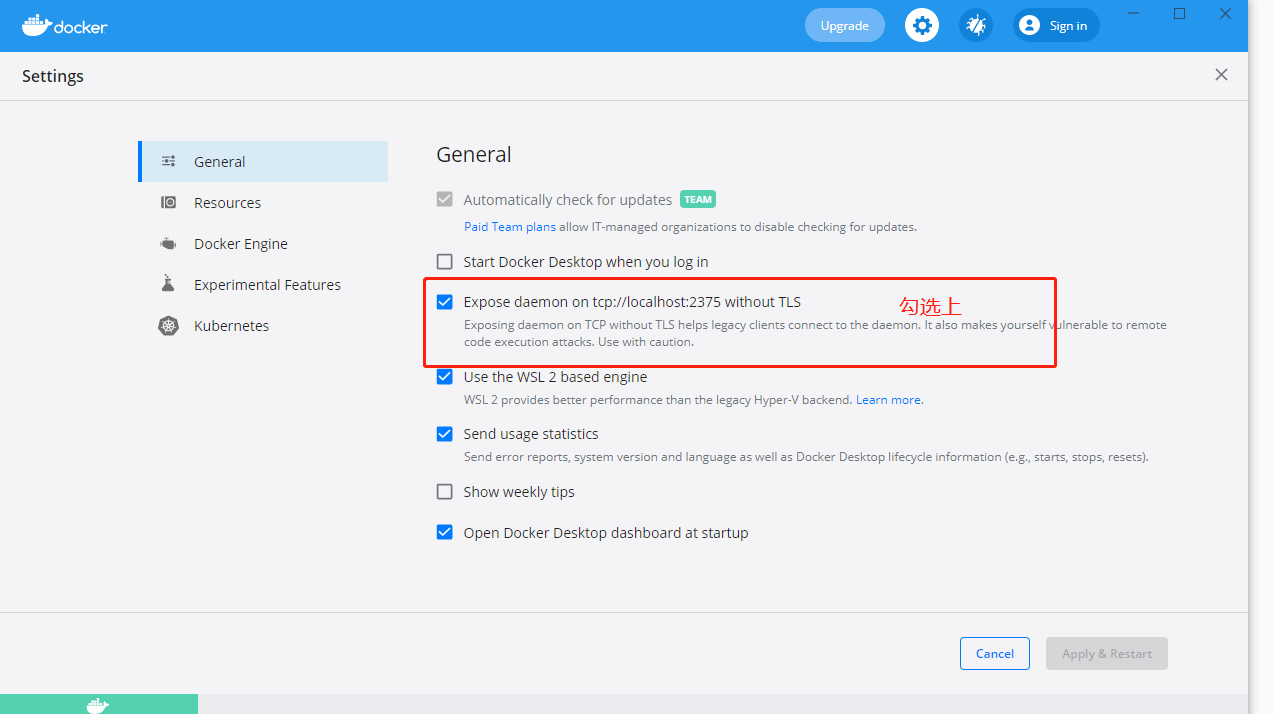Click the green status indicator in the bottom bar

(99, 704)
